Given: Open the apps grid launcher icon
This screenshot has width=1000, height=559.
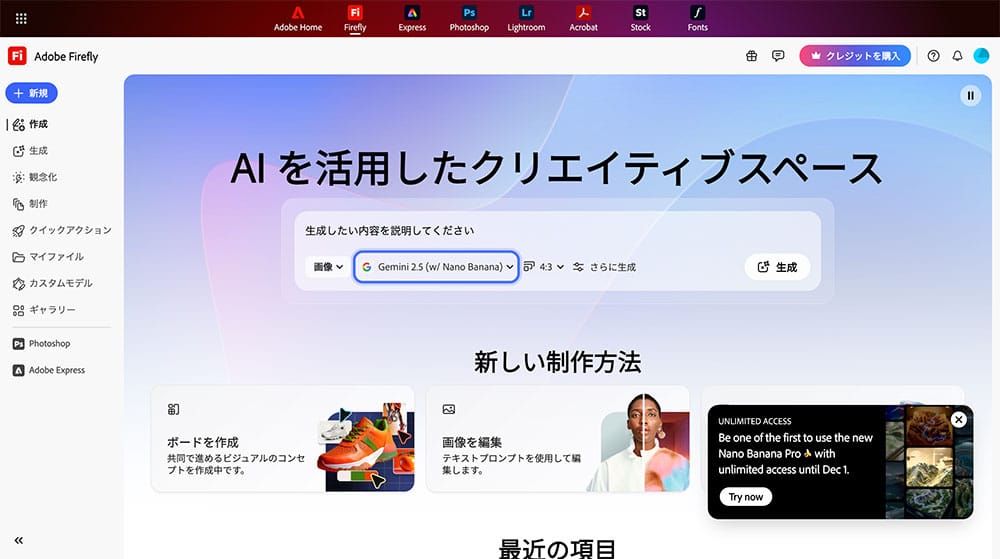Looking at the screenshot, I should point(21,18).
